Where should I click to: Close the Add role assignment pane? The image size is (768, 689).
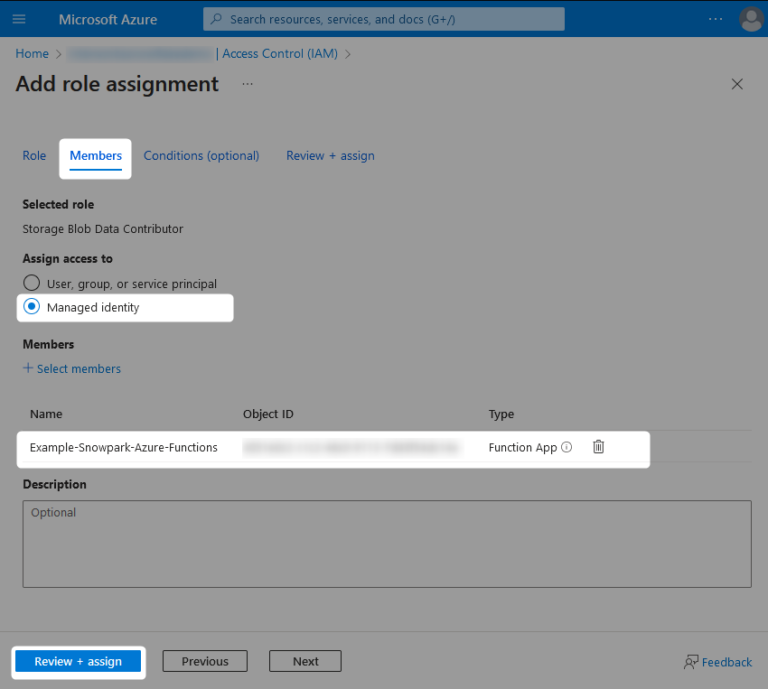pos(737,84)
